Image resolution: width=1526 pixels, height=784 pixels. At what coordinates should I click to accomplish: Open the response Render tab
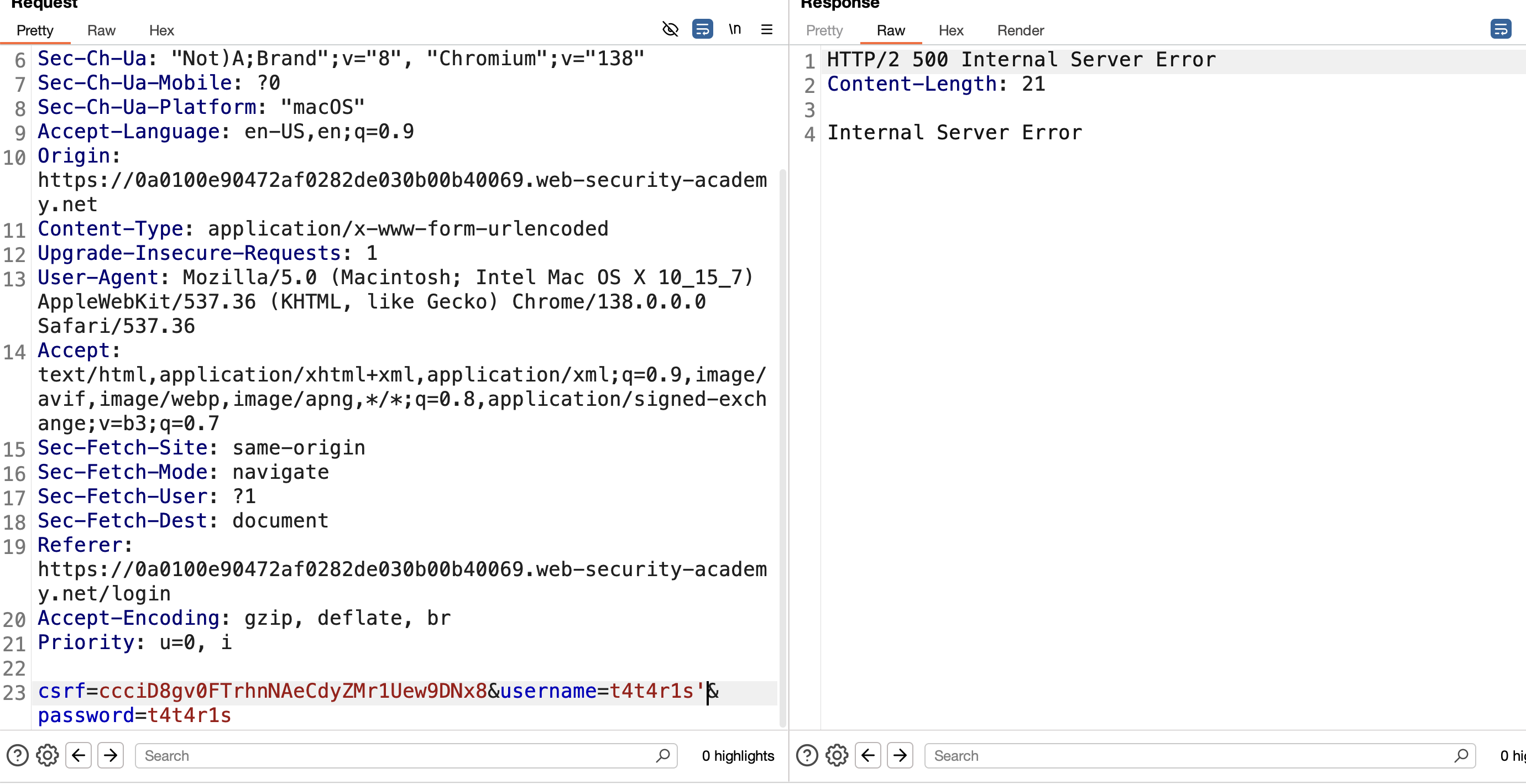[1020, 30]
